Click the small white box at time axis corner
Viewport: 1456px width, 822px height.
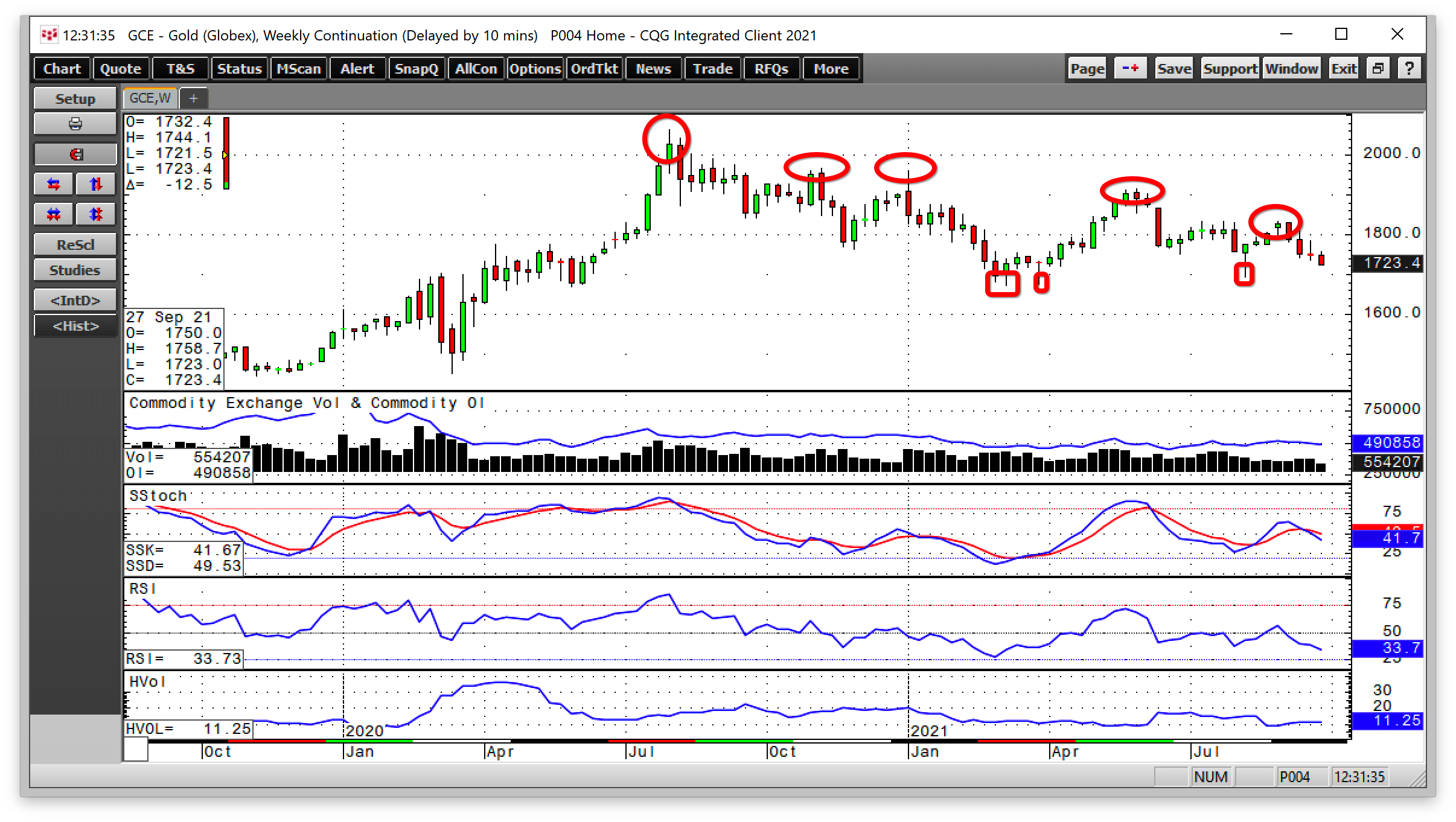[136, 749]
